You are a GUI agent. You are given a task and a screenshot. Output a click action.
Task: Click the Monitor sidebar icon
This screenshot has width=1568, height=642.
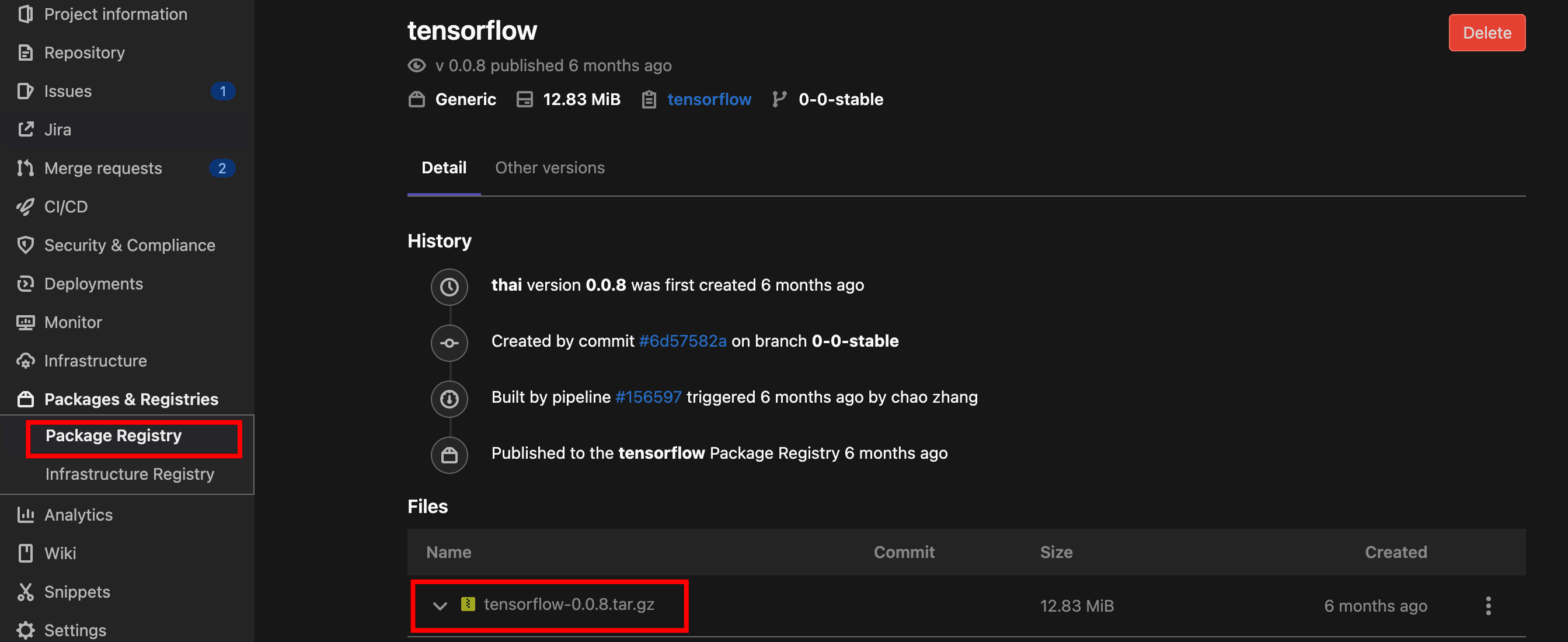click(x=25, y=323)
